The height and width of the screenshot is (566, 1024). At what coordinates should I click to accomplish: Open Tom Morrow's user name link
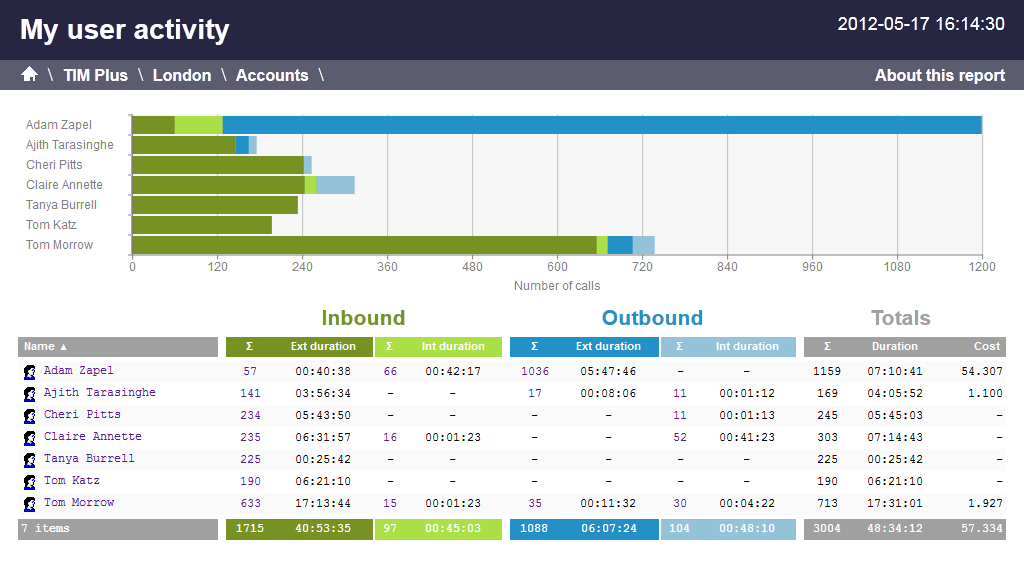[79, 503]
